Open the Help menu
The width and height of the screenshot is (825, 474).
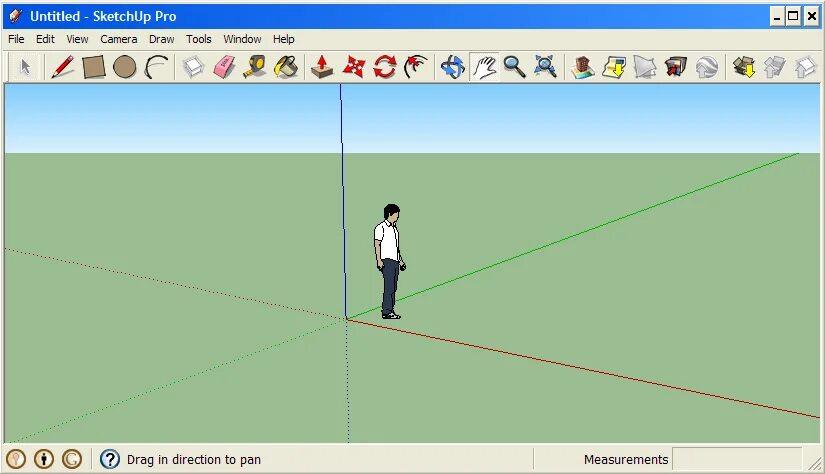pos(284,39)
